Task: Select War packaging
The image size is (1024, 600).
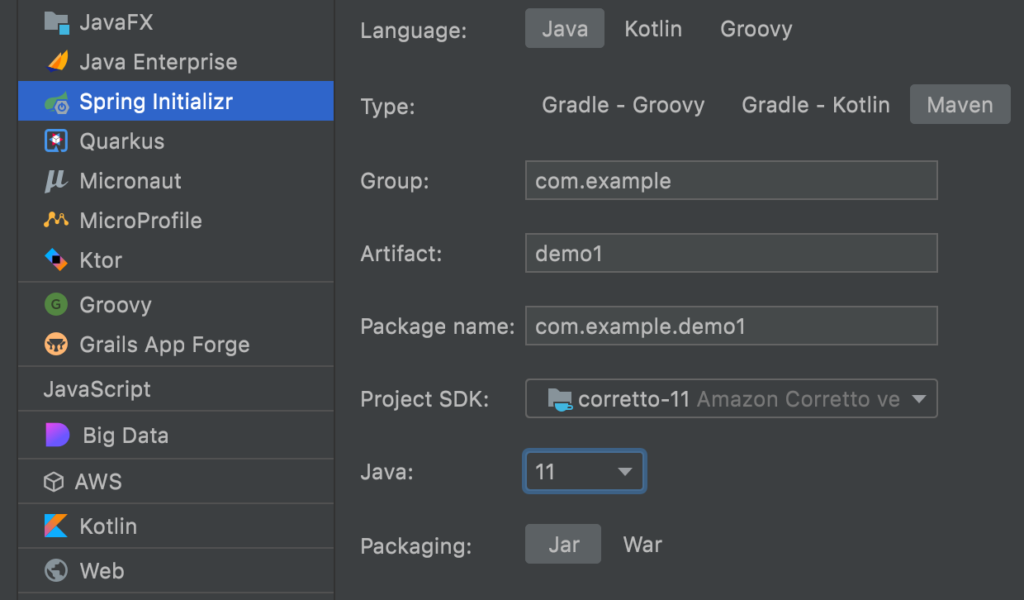Action: click(642, 545)
